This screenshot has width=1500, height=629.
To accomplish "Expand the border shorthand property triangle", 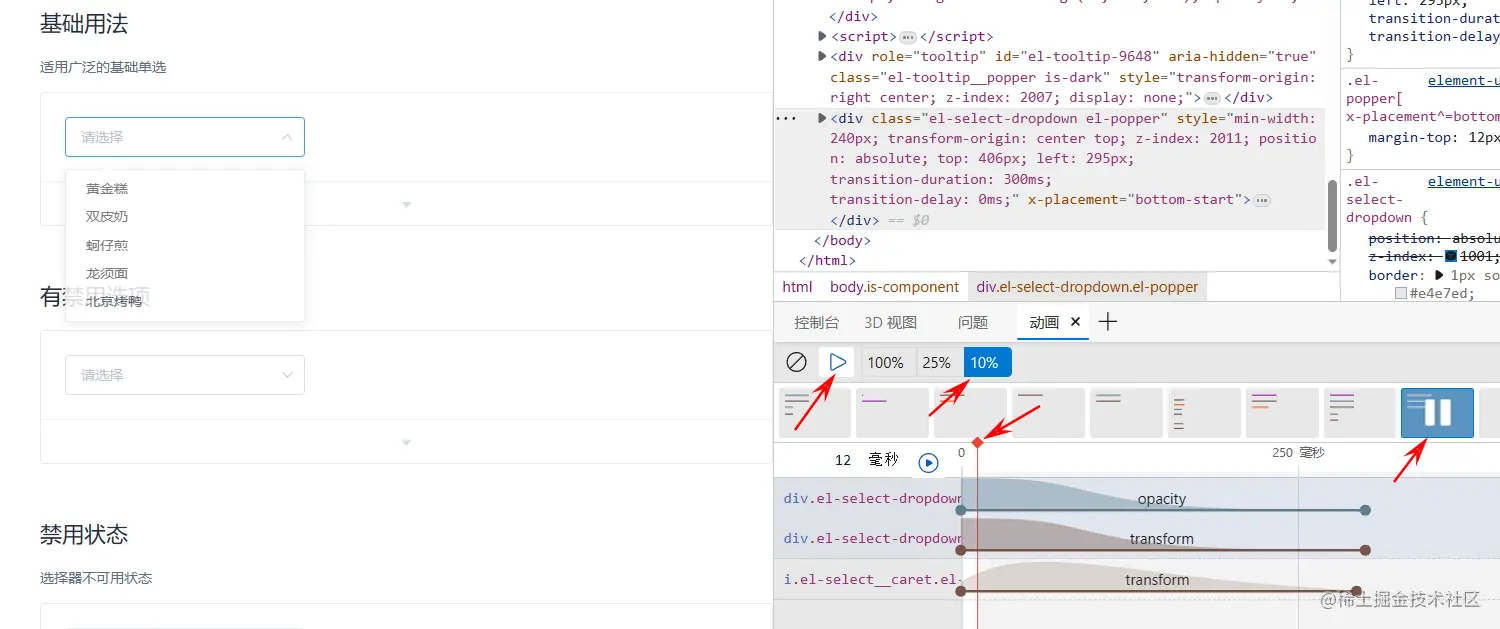I will click(1439, 275).
